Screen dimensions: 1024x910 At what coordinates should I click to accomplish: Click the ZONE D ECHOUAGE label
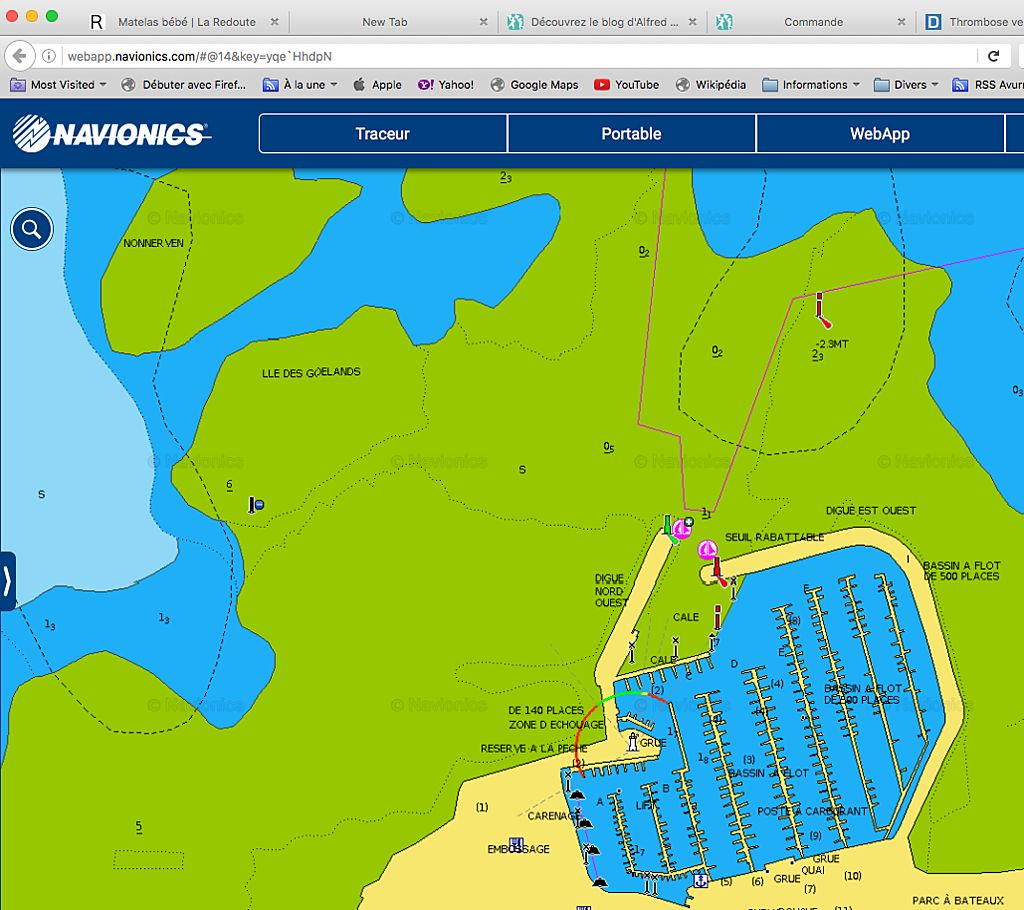point(556,724)
